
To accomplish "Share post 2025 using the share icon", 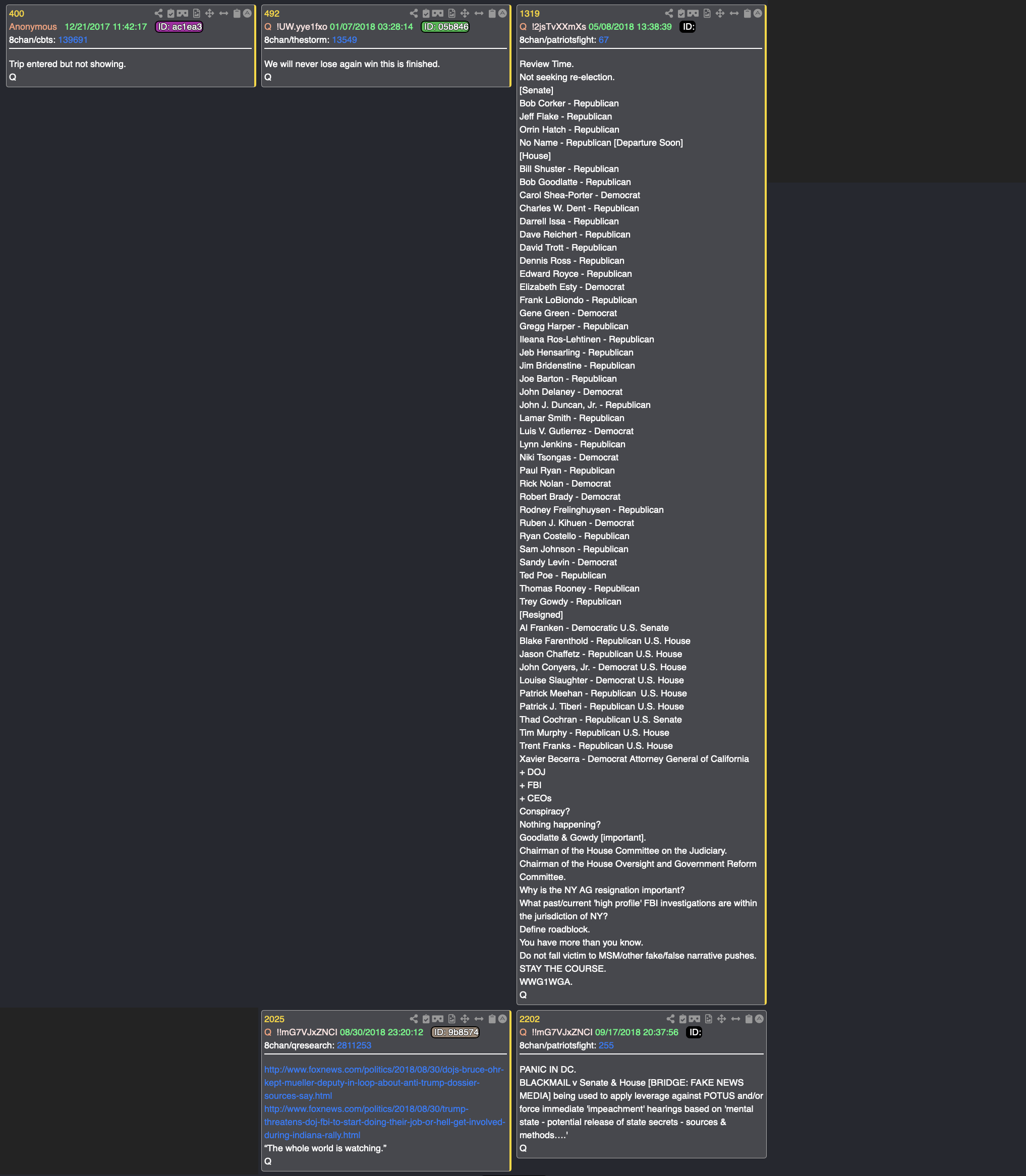I will coord(414,1019).
